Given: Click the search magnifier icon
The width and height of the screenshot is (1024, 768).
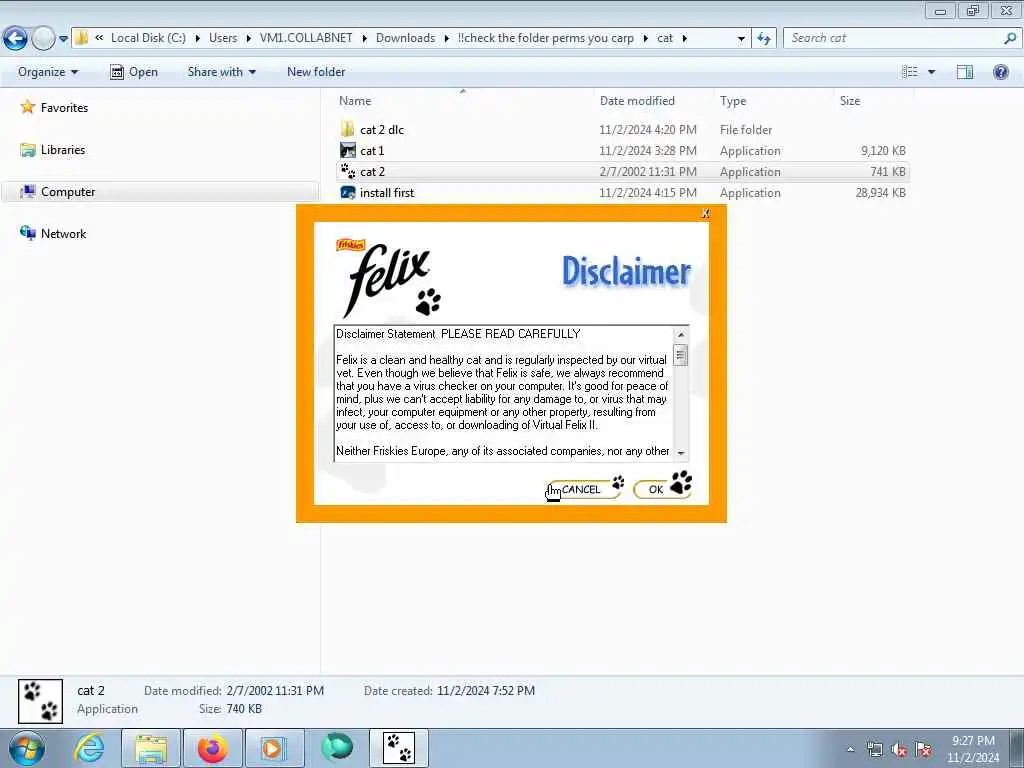Looking at the screenshot, I should coord(1010,38).
